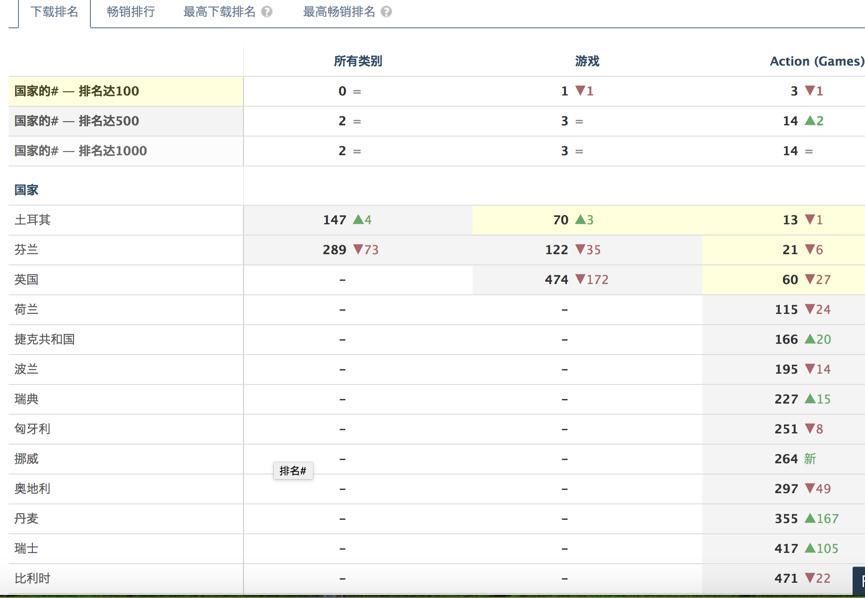Image resolution: width=865 pixels, height=598 pixels.
Task: Click help icon beside 最高畅销排名 tab
Action: pos(386,12)
